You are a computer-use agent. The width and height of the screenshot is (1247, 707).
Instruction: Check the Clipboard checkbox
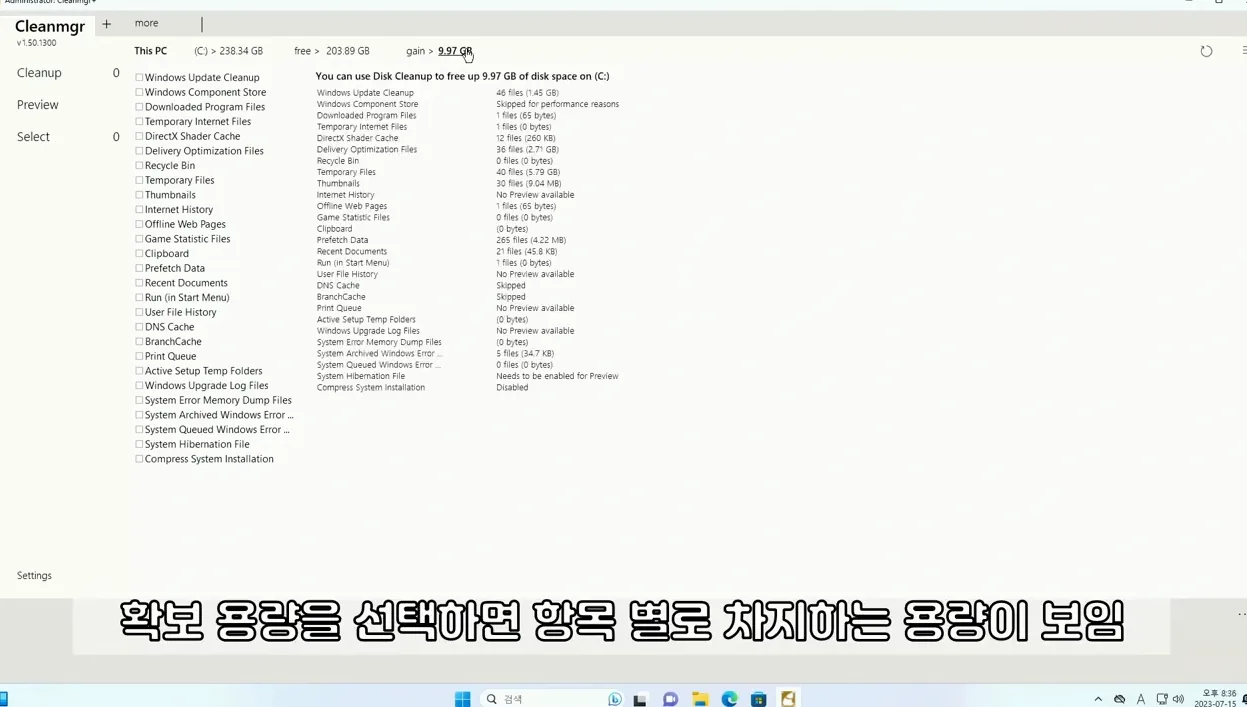tap(139, 253)
